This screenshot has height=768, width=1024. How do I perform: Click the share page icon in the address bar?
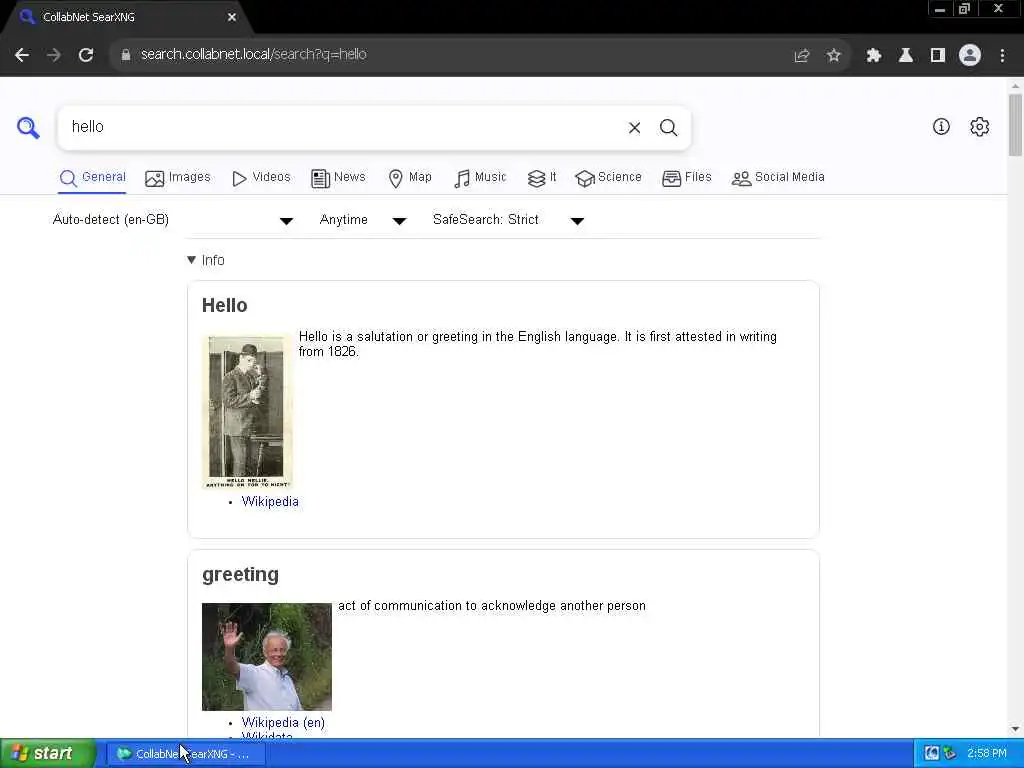[802, 56]
